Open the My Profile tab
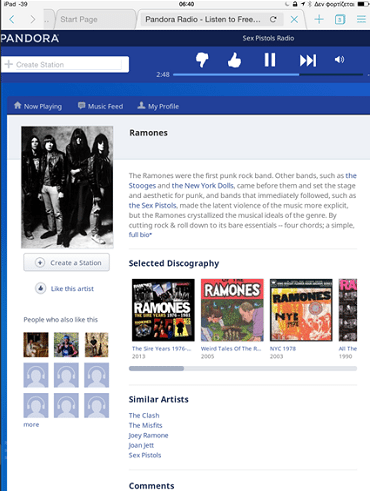 (x=158, y=106)
